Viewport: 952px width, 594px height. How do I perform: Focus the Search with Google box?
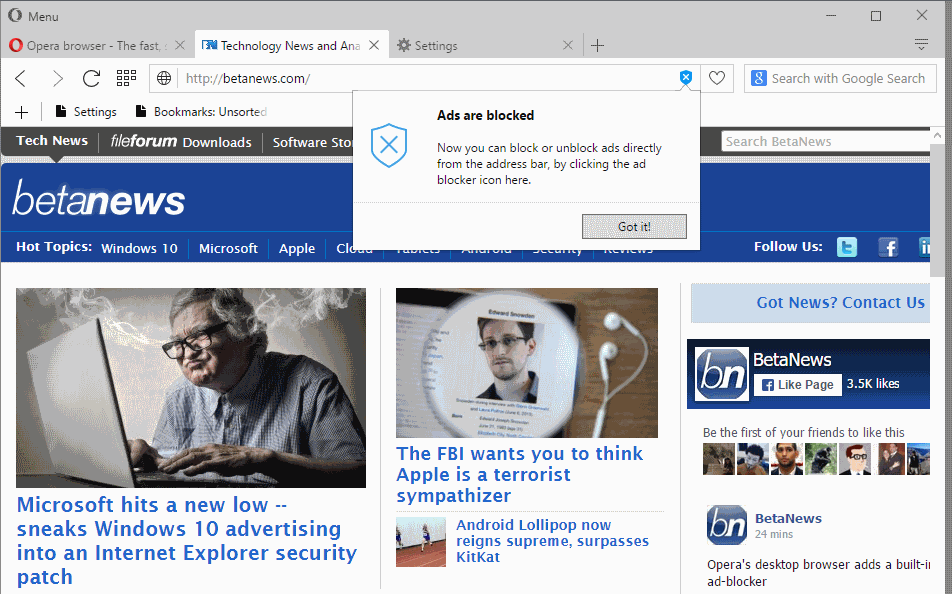848,78
